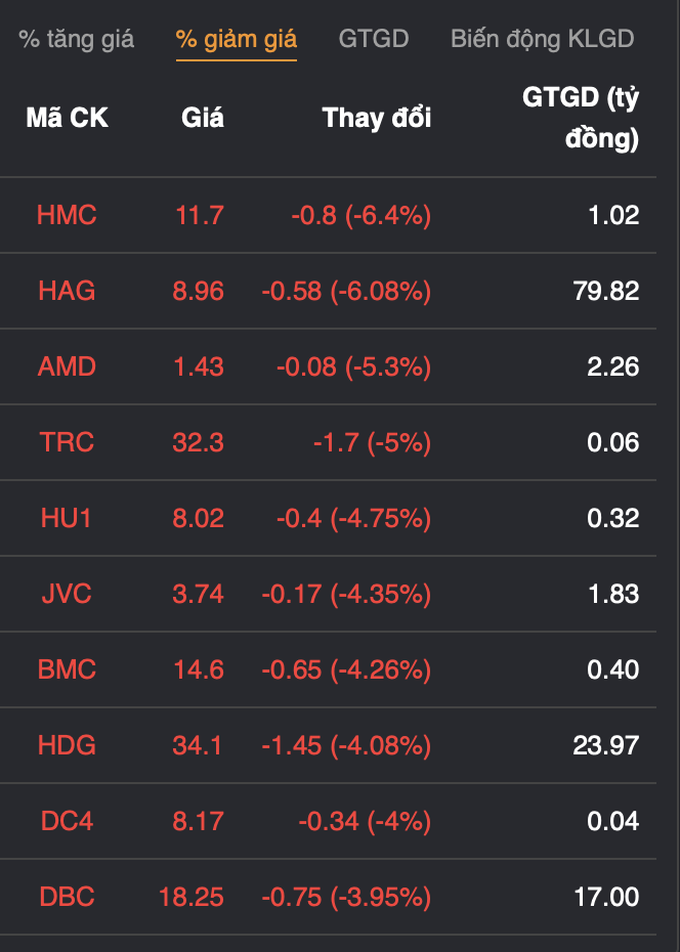This screenshot has width=680, height=952.
Task: Open the HDG stock ticker
Action: [x=67, y=745]
